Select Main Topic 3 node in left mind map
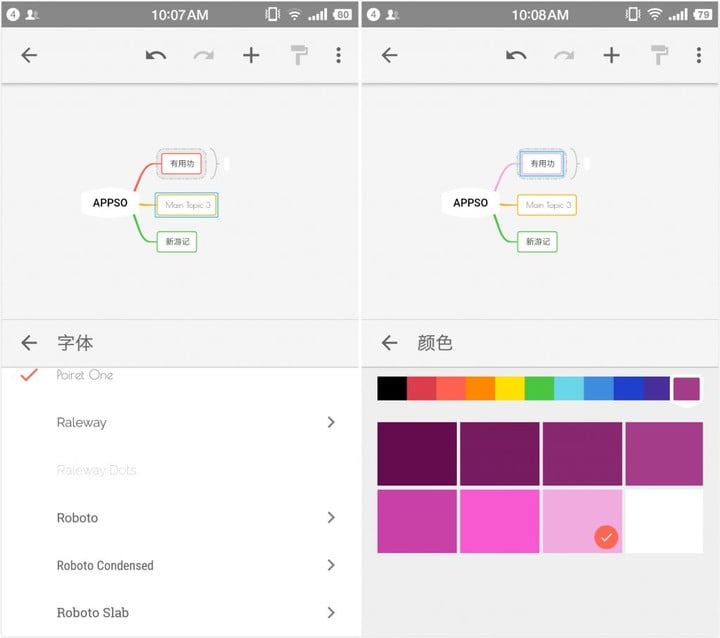The height and width of the screenshot is (638, 720). [x=187, y=205]
